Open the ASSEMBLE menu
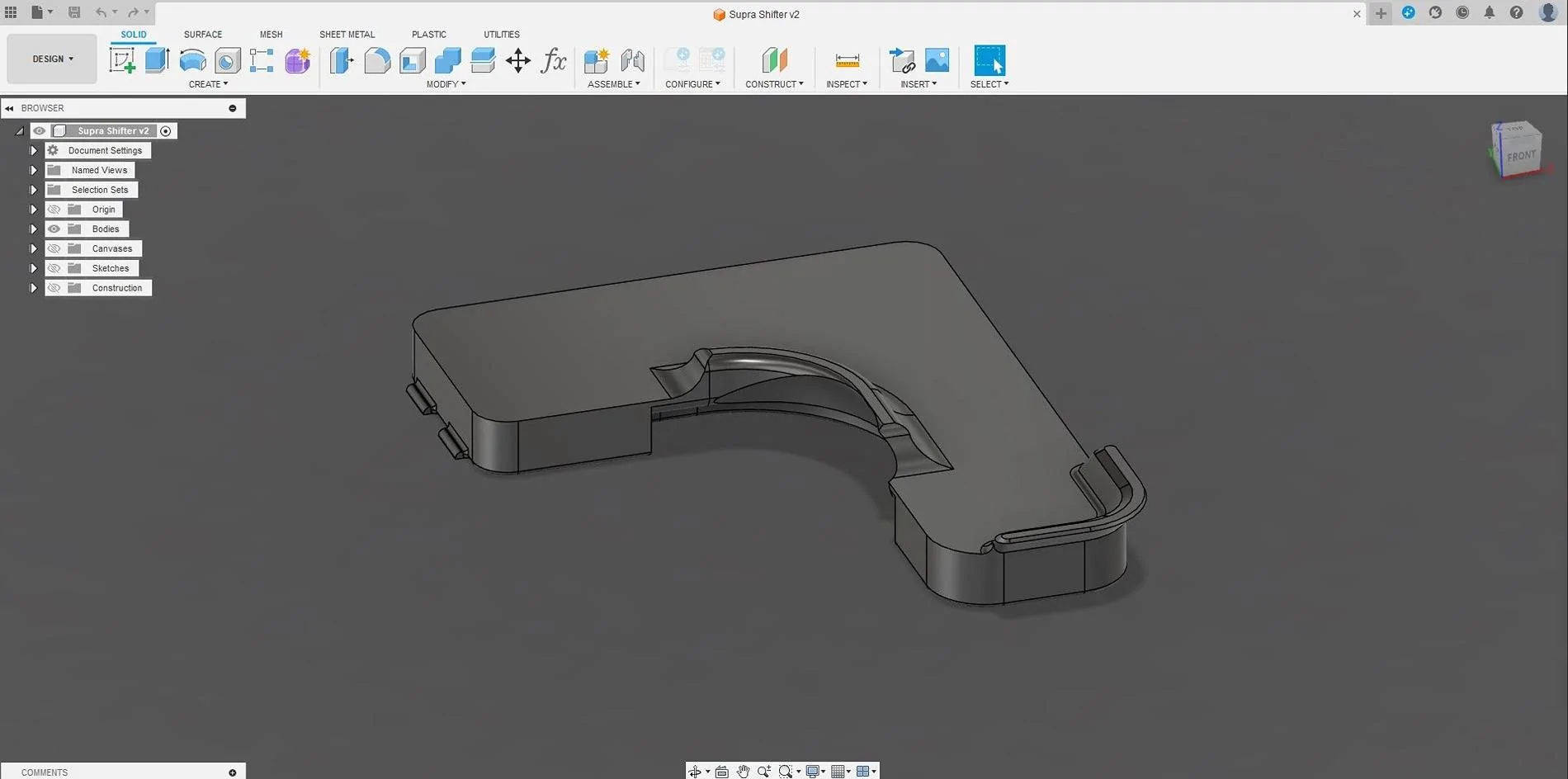 coord(613,84)
